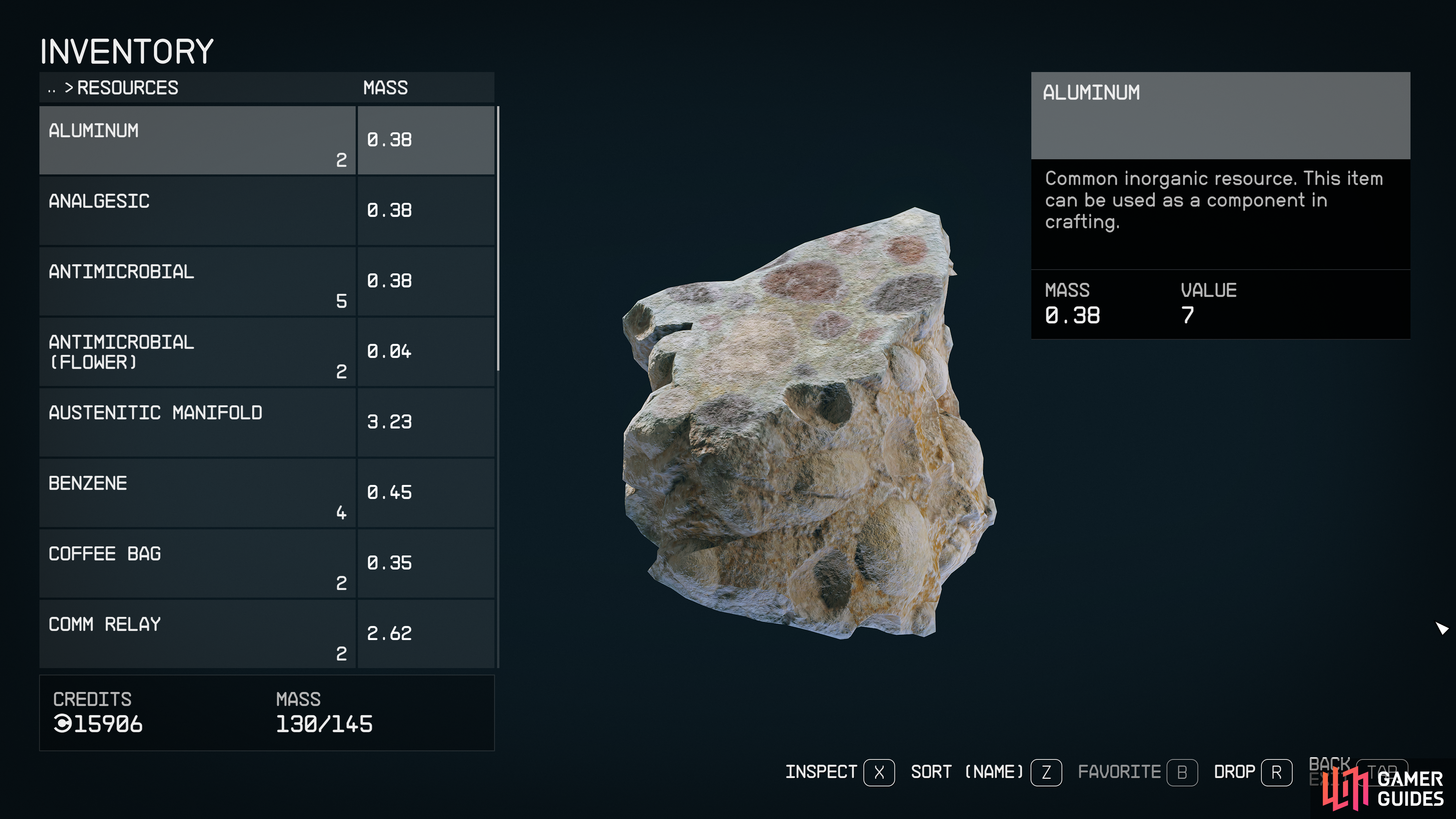Select the Coffee Bag row

pyautogui.click(x=267, y=563)
